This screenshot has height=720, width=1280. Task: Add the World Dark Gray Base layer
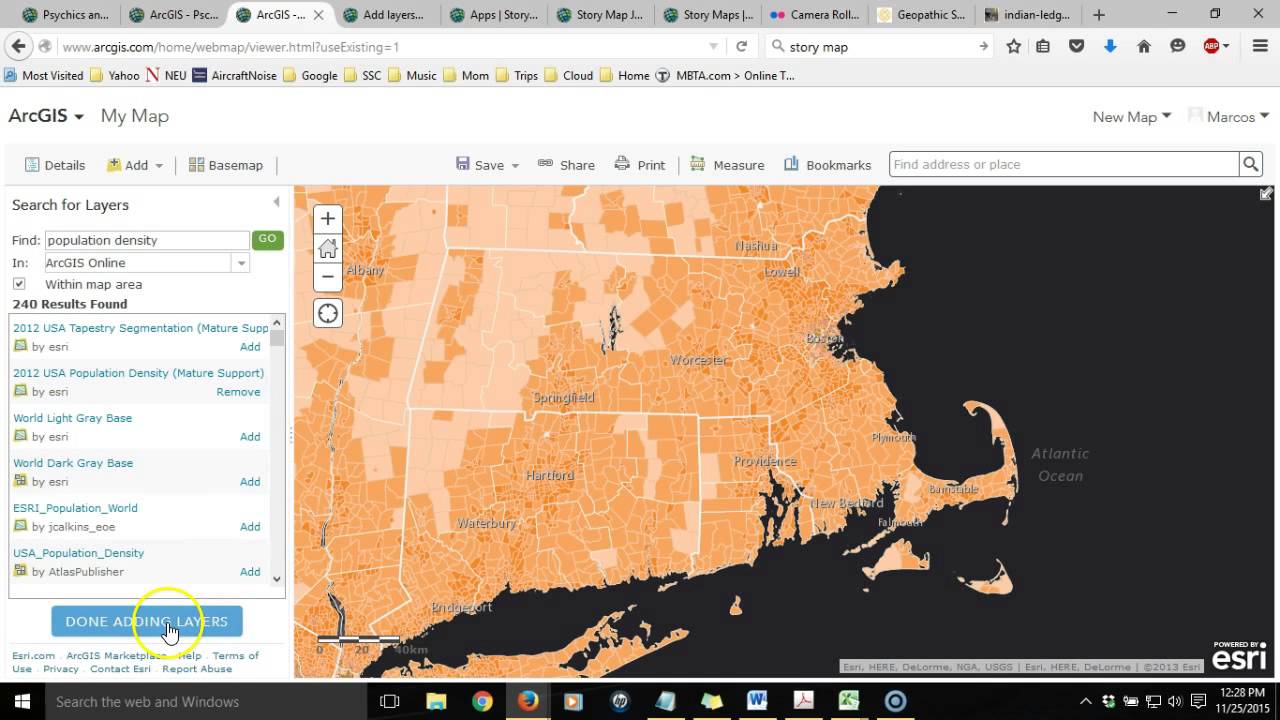click(x=250, y=482)
